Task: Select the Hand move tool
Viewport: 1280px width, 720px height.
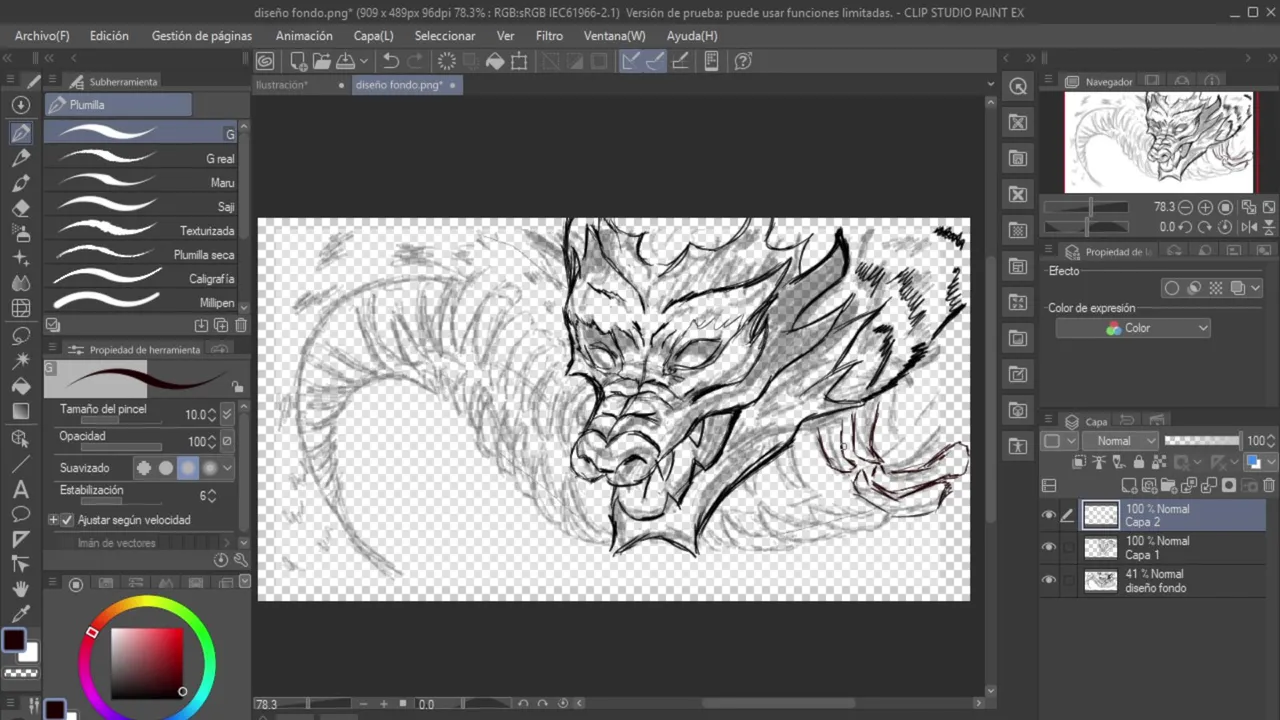Action: (21, 589)
